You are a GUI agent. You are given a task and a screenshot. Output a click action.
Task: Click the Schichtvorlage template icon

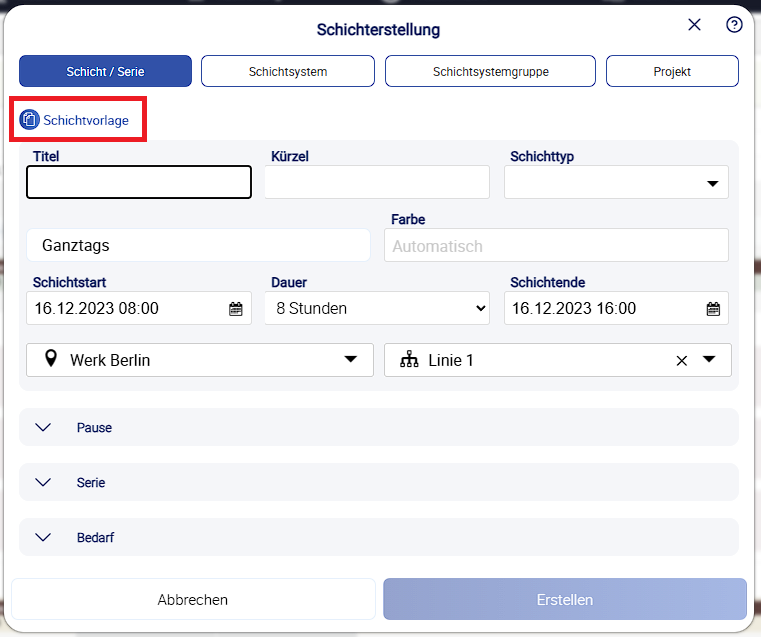coord(30,120)
